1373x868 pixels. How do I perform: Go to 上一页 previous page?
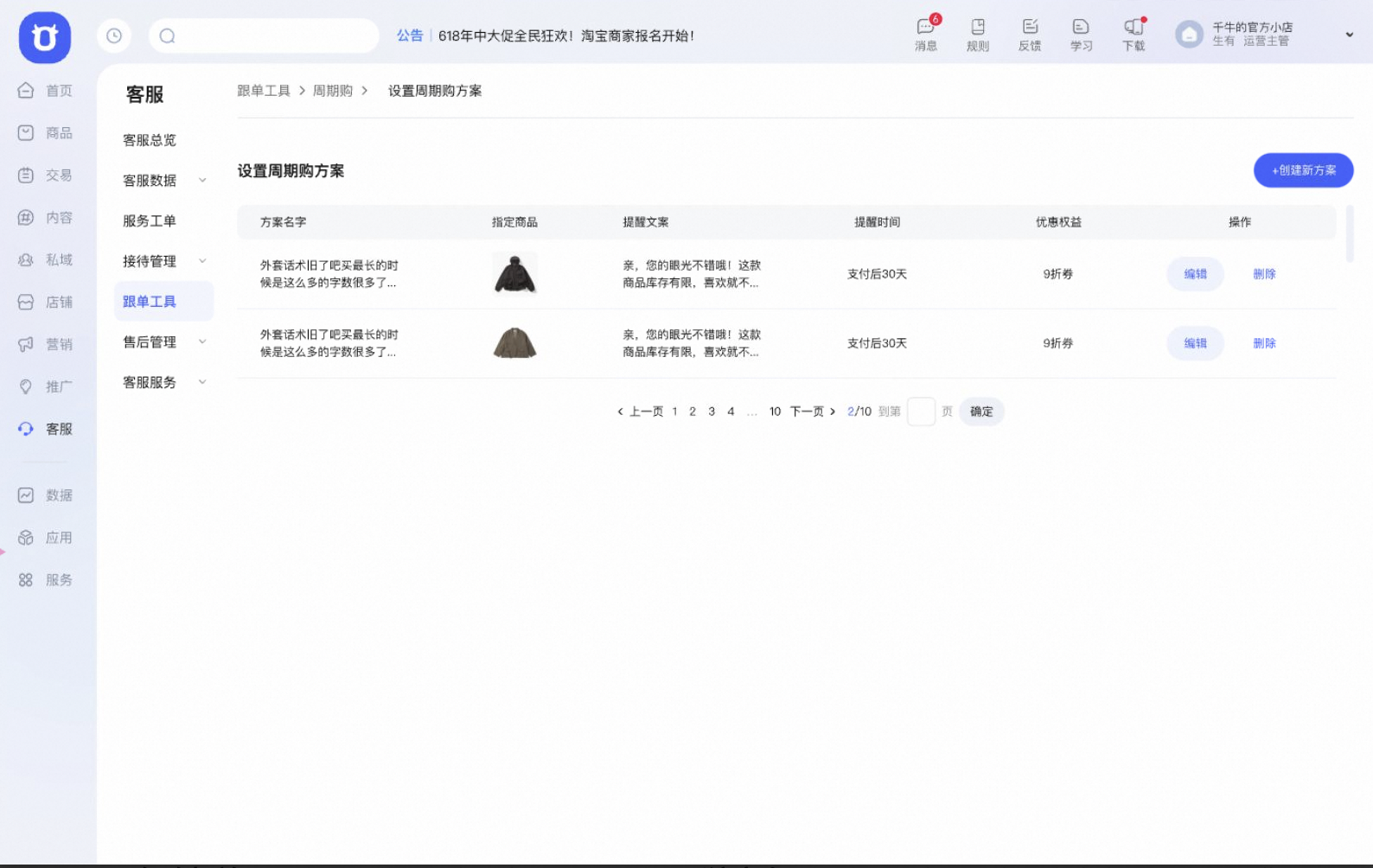click(x=640, y=412)
